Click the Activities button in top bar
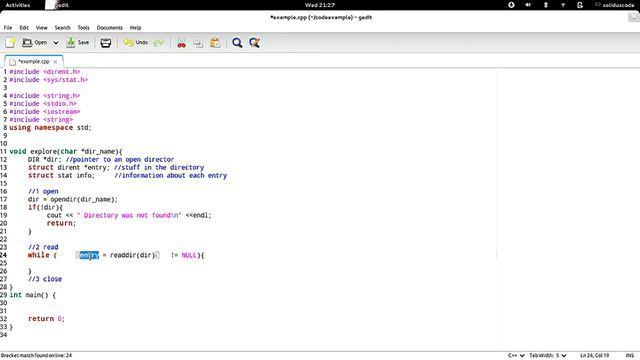This screenshot has width=640, height=360. click(x=18, y=5)
